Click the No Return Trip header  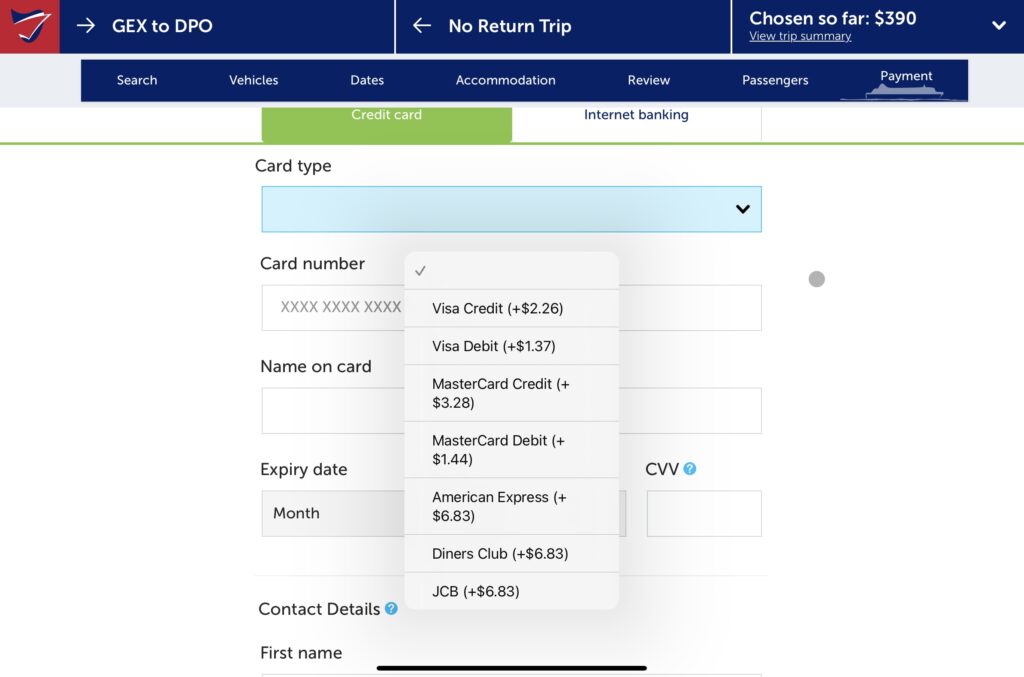click(x=510, y=26)
